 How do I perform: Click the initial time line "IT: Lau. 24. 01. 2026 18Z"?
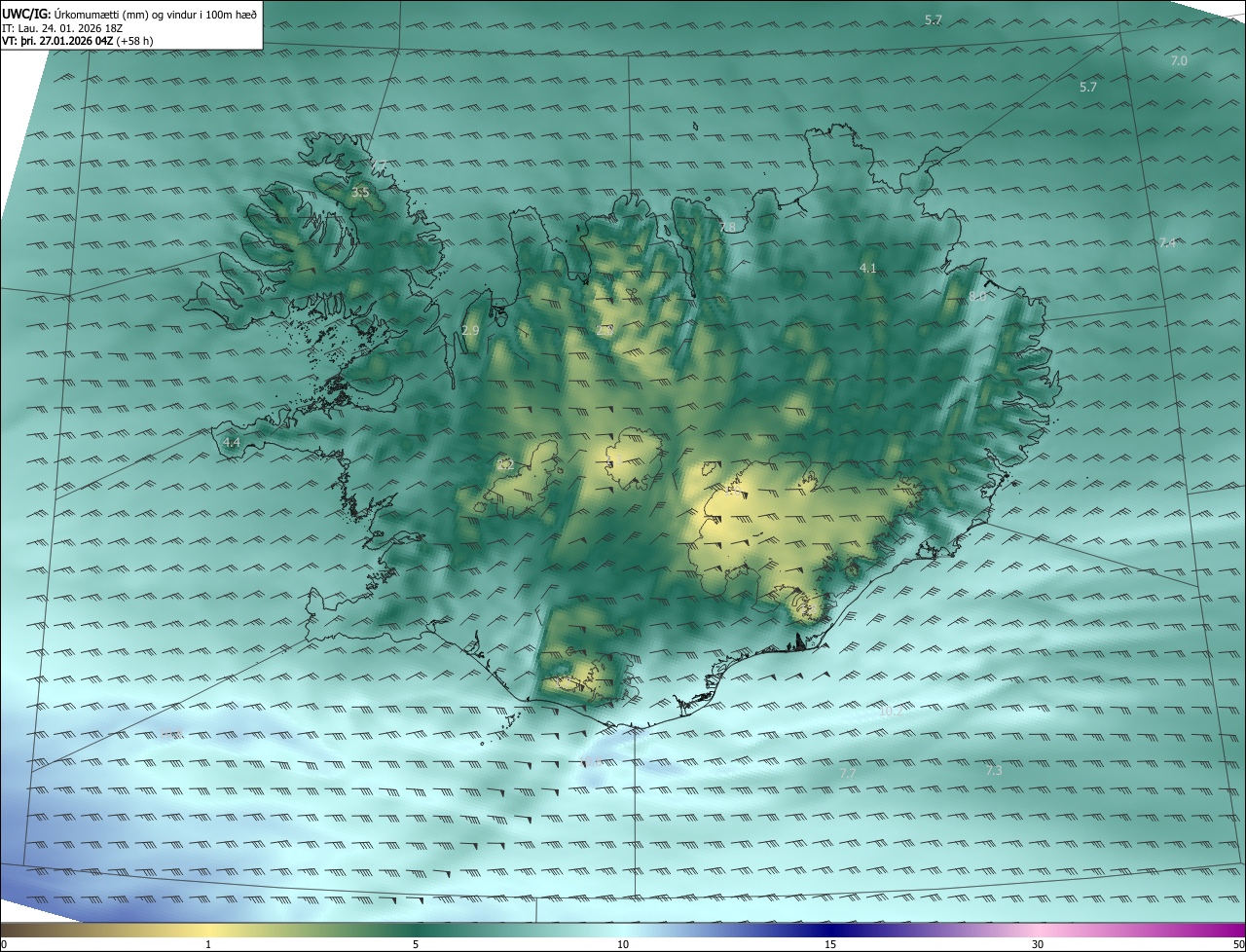click(62, 28)
